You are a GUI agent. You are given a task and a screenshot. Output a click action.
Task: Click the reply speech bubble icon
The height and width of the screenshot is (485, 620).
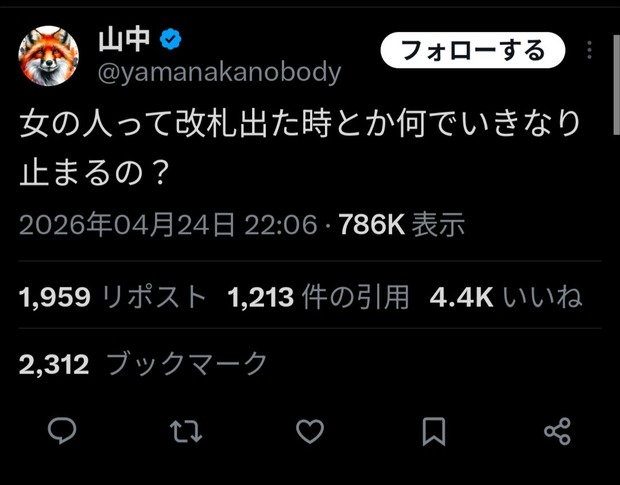pos(62,430)
